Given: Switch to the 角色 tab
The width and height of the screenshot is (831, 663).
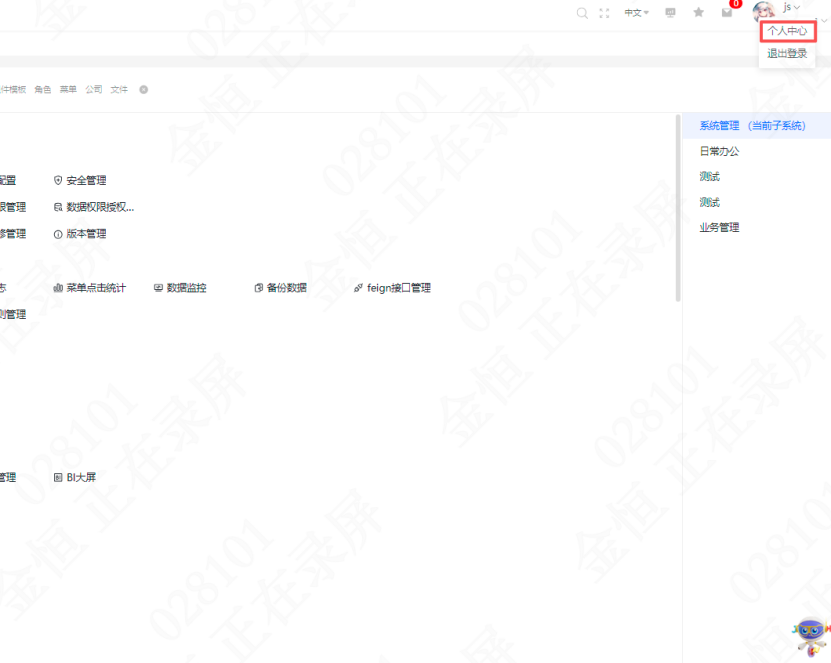Looking at the screenshot, I should [x=42, y=90].
